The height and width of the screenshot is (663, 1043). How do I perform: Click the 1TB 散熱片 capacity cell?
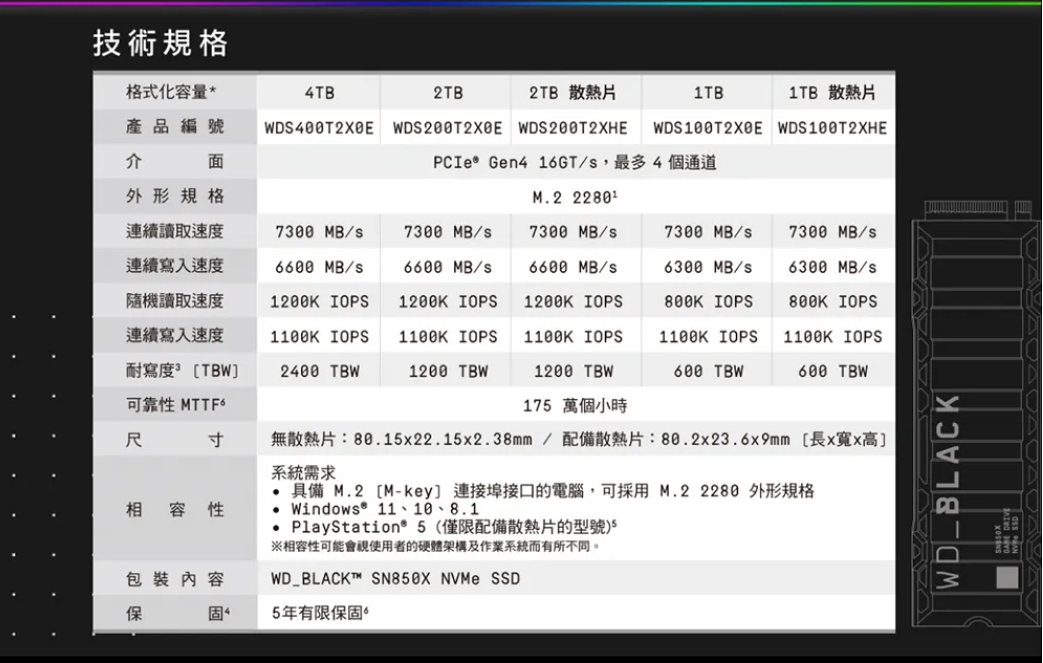pos(832,92)
